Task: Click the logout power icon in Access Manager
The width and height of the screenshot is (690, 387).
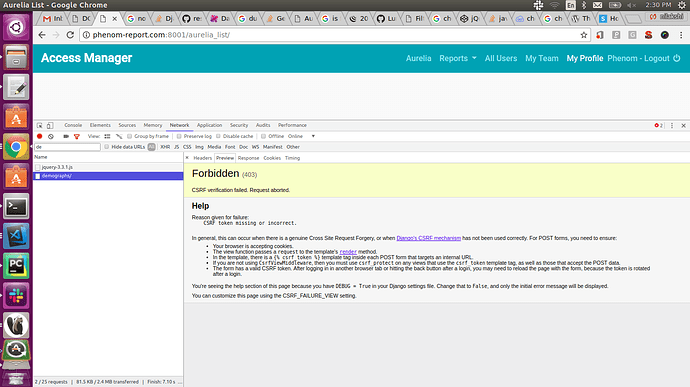Action: coord(676,58)
